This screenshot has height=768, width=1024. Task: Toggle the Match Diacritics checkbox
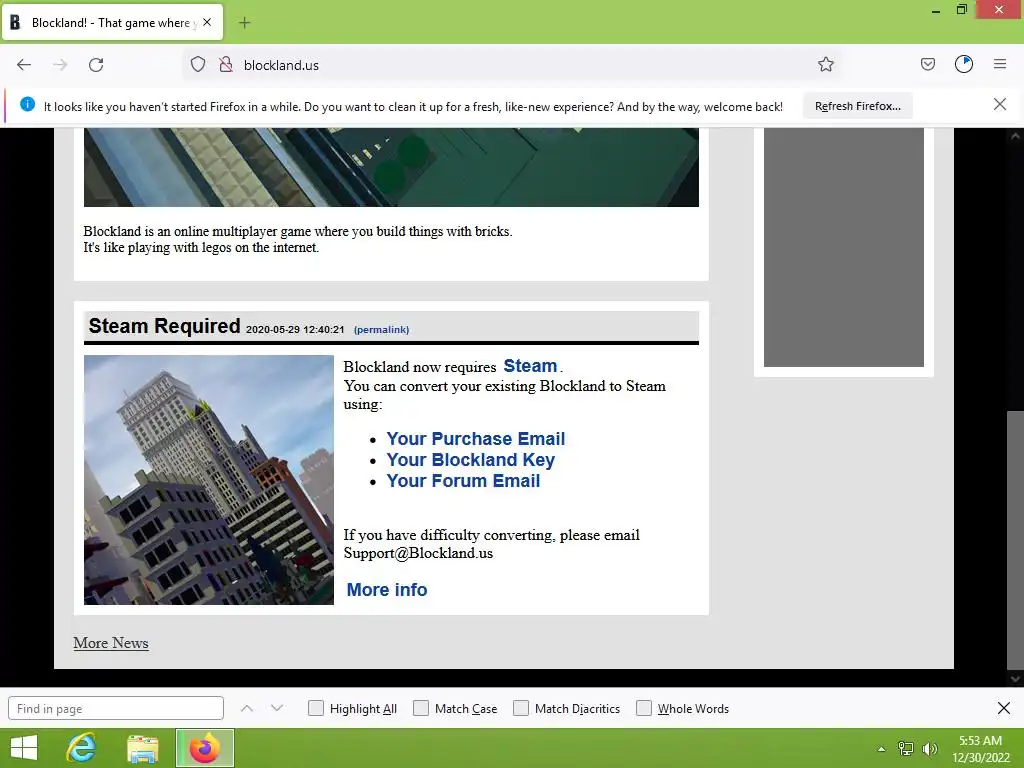[x=521, y=709]
